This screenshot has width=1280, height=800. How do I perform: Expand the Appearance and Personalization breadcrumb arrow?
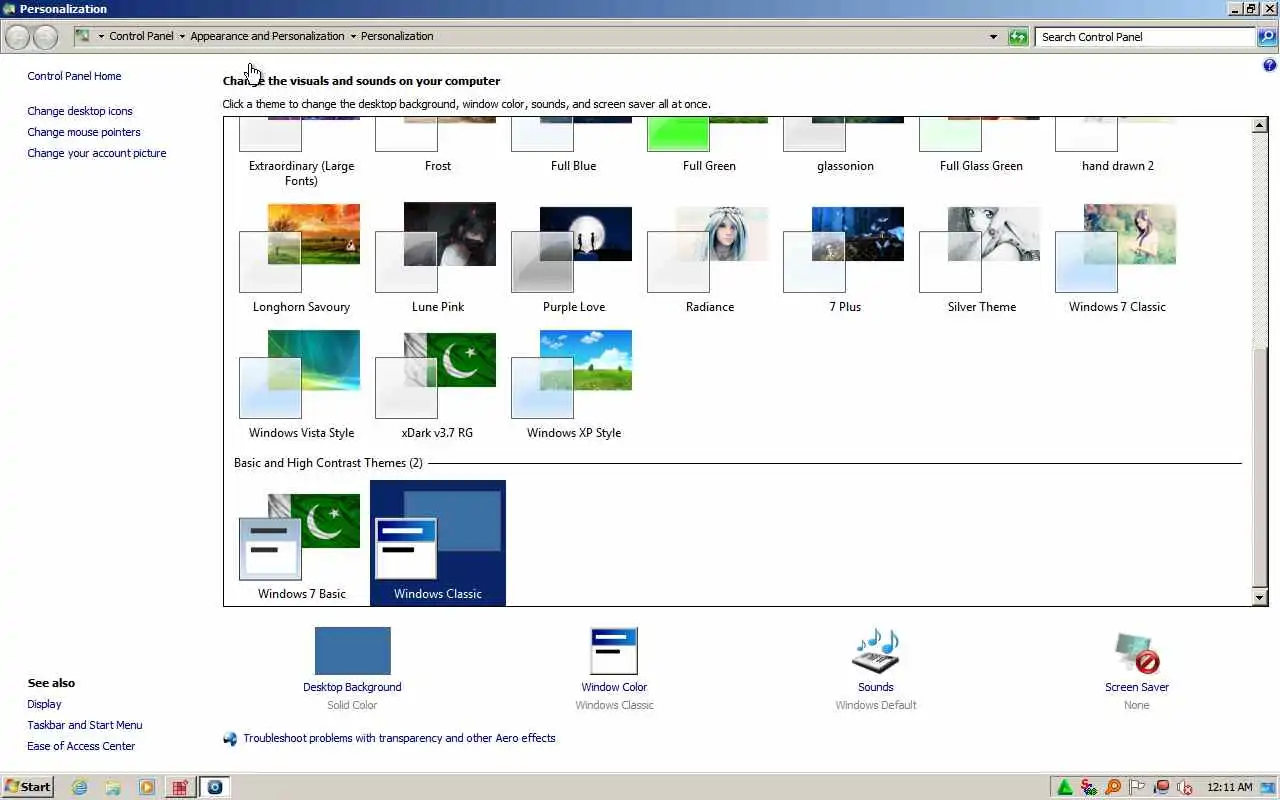click(353, 37)
